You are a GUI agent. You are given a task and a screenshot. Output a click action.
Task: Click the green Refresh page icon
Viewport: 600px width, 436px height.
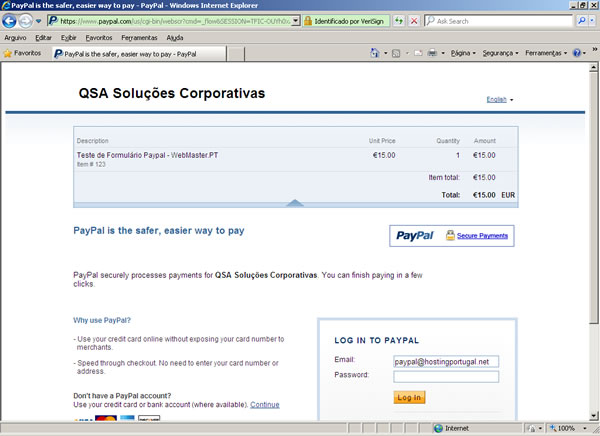pos(399,21)
